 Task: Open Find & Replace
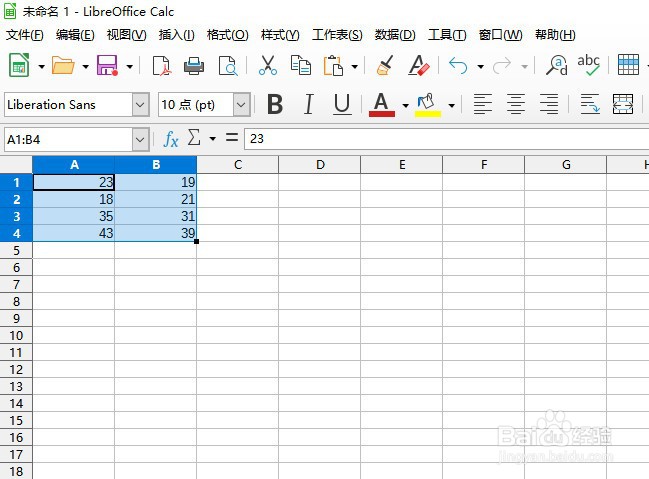[557, 65]
